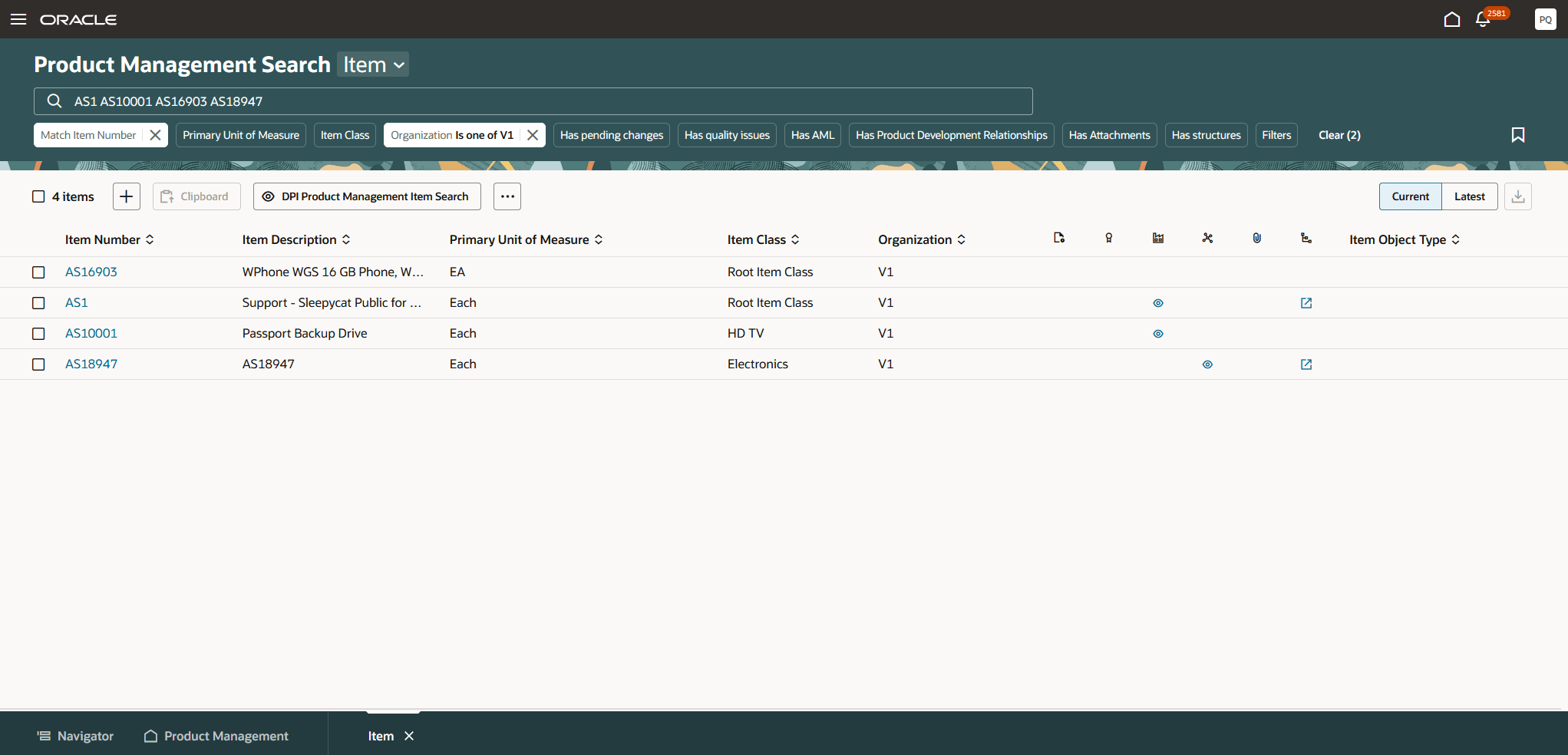Viewport: 1568px width, 755px height.
Task: Open structure link for item AS1
Action: (1306, 303)
